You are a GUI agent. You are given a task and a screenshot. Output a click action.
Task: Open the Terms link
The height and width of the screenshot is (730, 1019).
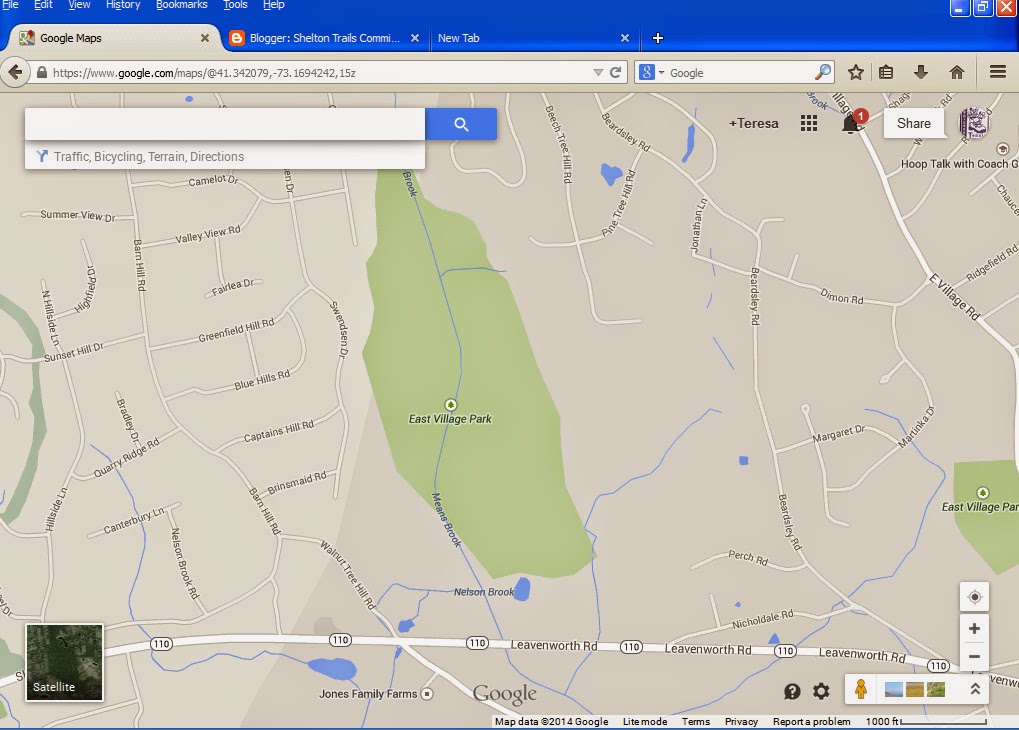pos(695,721)
